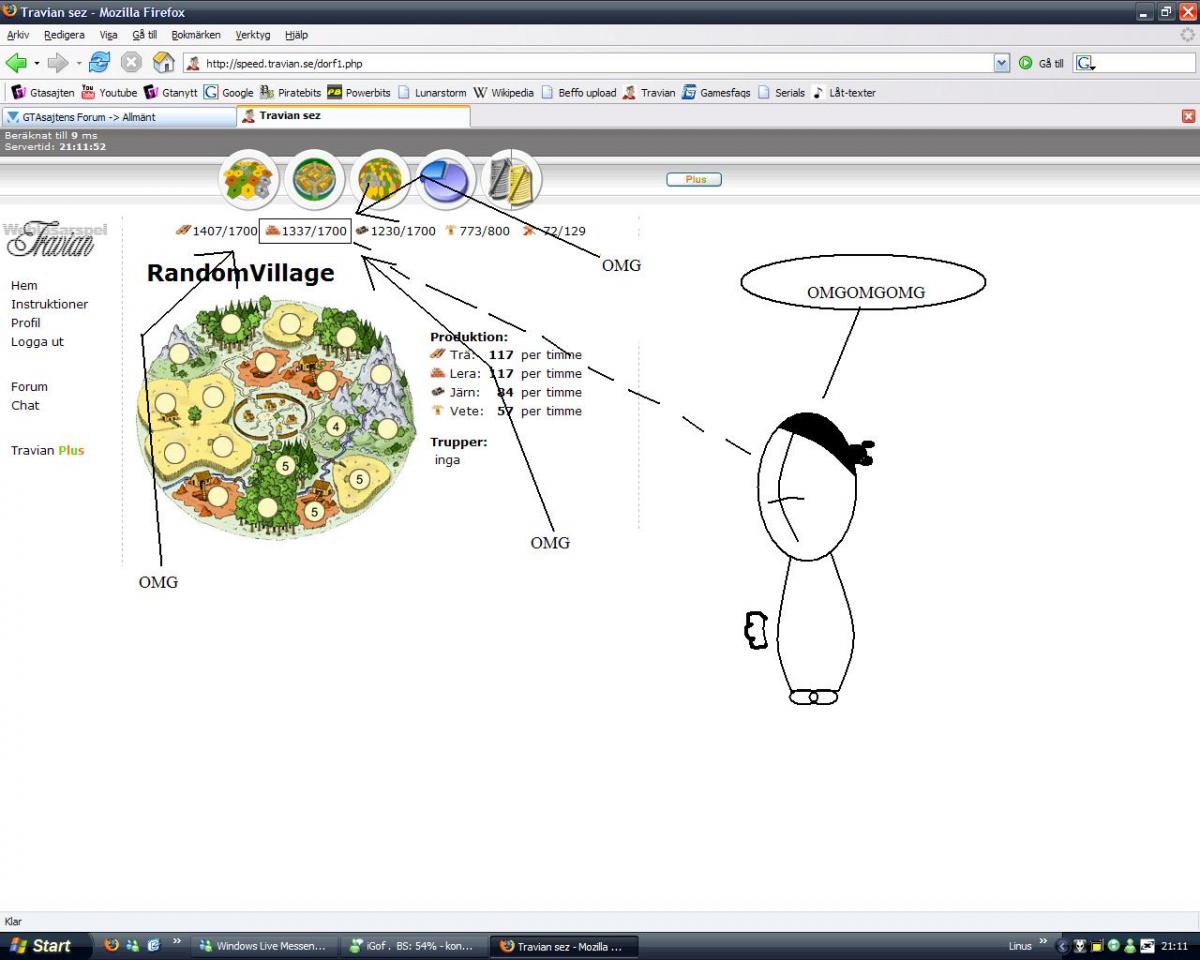This screenshot has width=1200, height=960.
Task: Open the Lunarstorm bookmark
Action: (432, 93)
